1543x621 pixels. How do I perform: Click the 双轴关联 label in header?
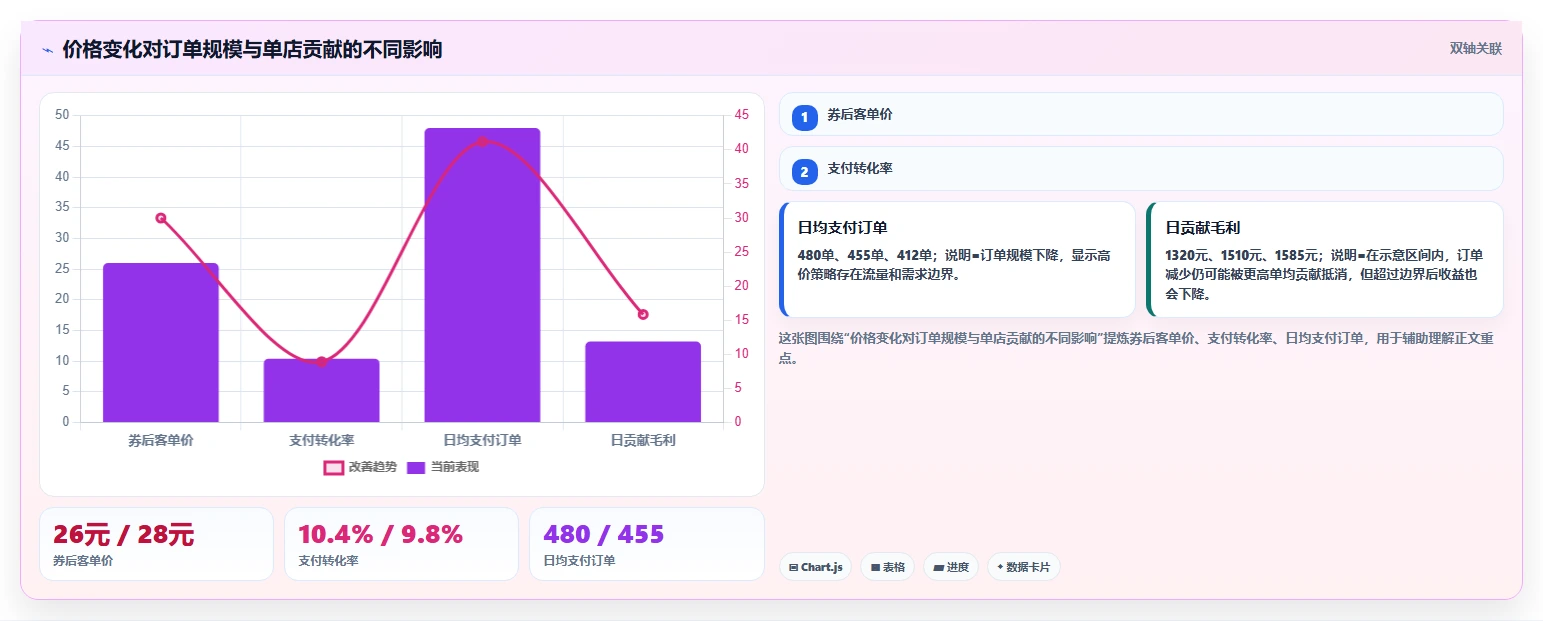1476,48
